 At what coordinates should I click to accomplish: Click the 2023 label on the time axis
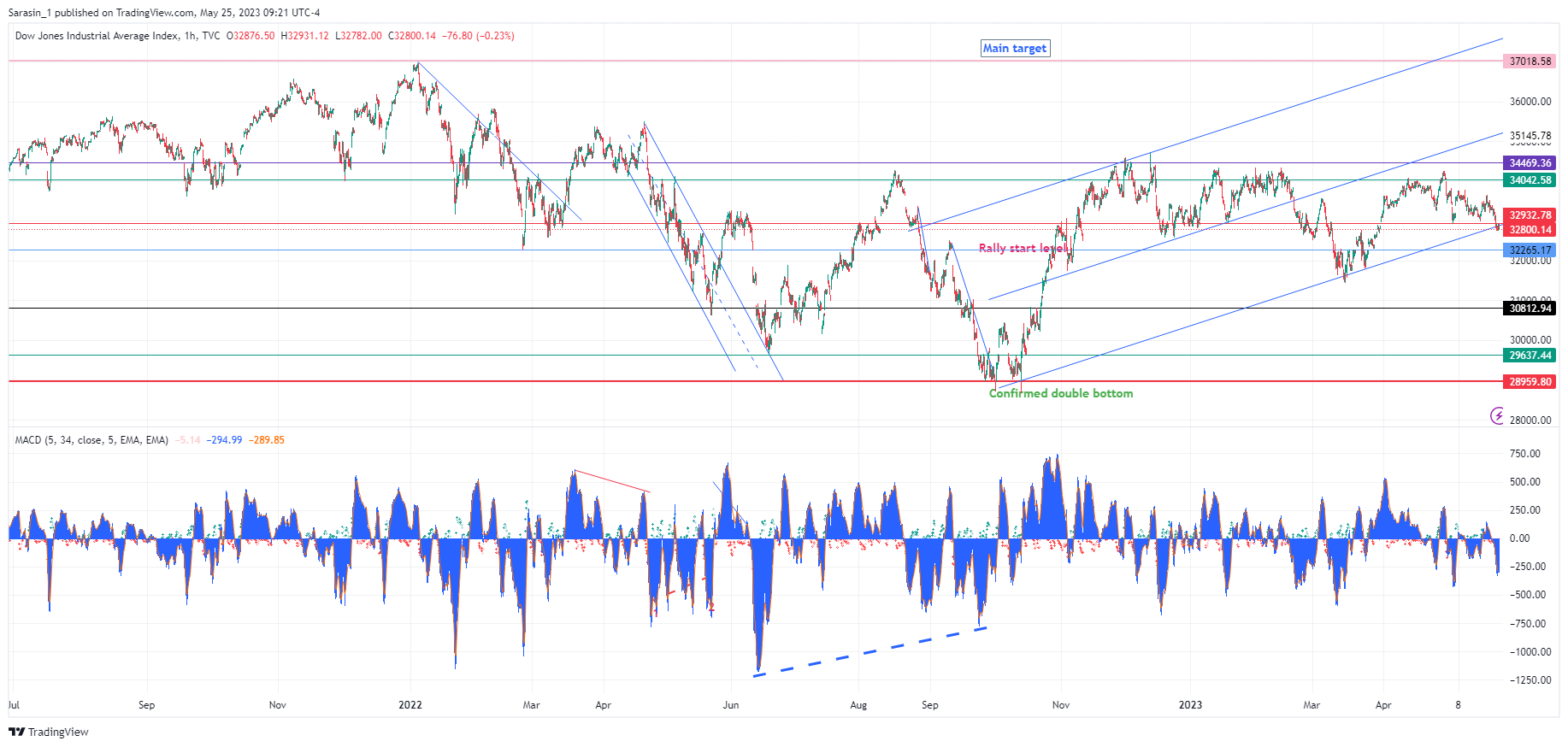(x=1190, y=705)
